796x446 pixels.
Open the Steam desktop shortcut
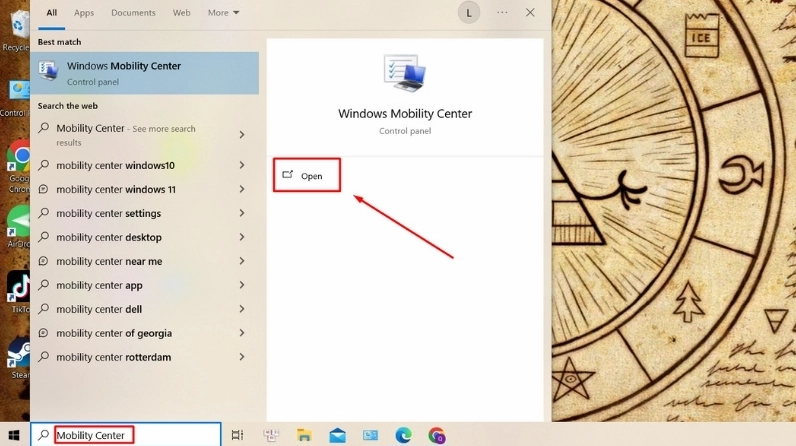pos(18,358)
